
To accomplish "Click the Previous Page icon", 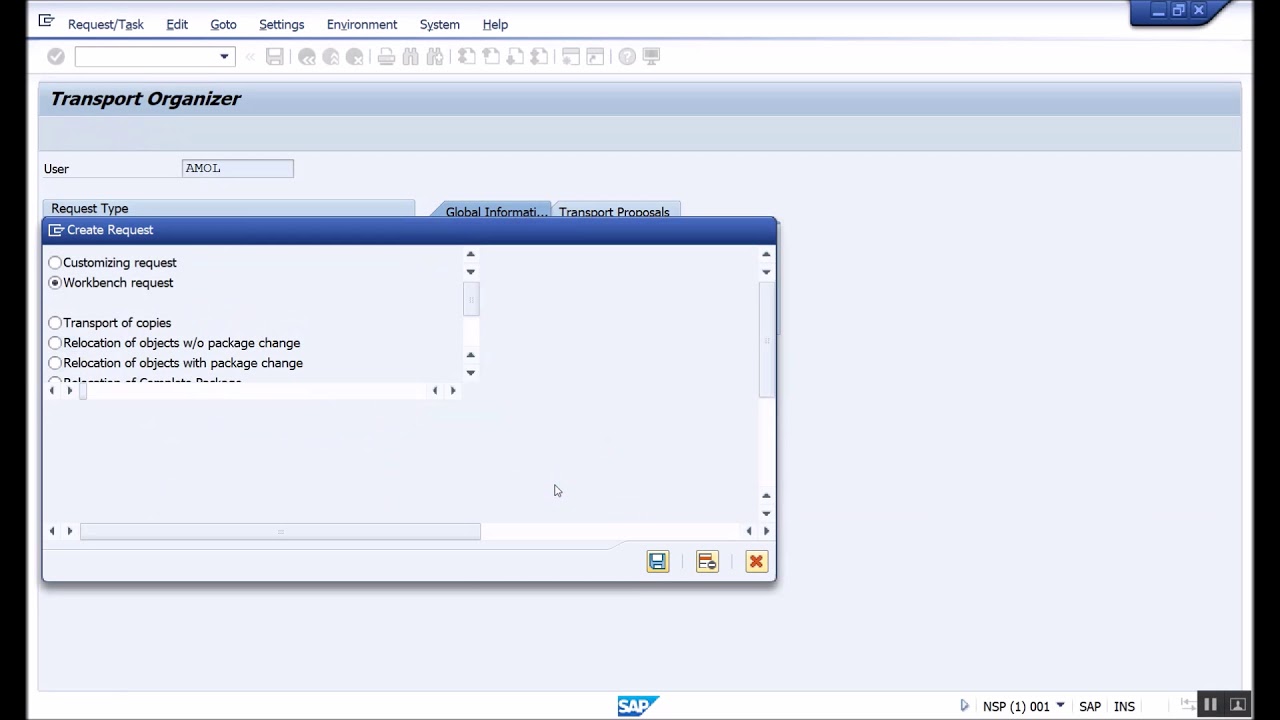I will [x=491, y=57].
